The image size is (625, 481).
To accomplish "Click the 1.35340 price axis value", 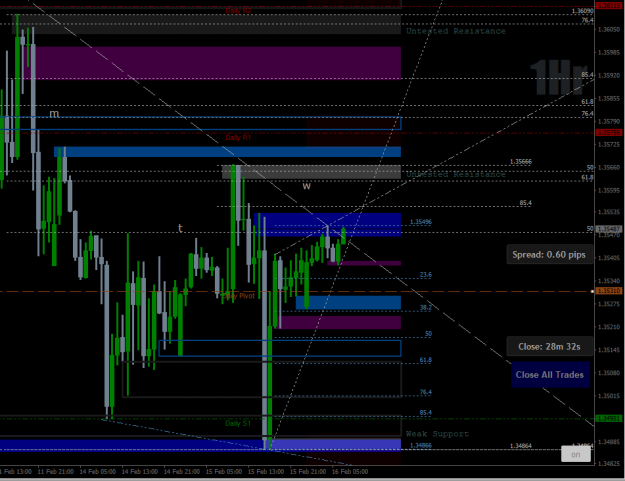I will tap(609, 281).
